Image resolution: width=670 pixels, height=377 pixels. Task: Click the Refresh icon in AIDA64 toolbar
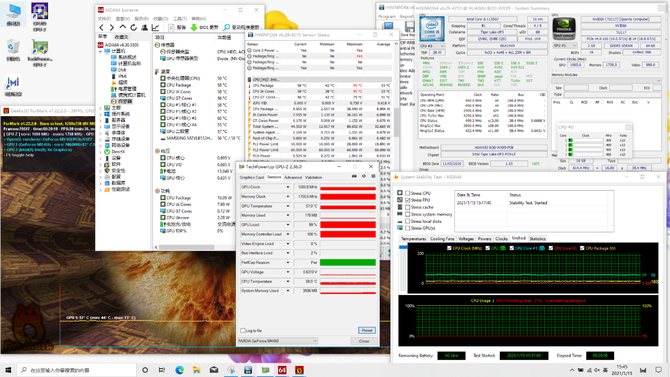point(133,27)
